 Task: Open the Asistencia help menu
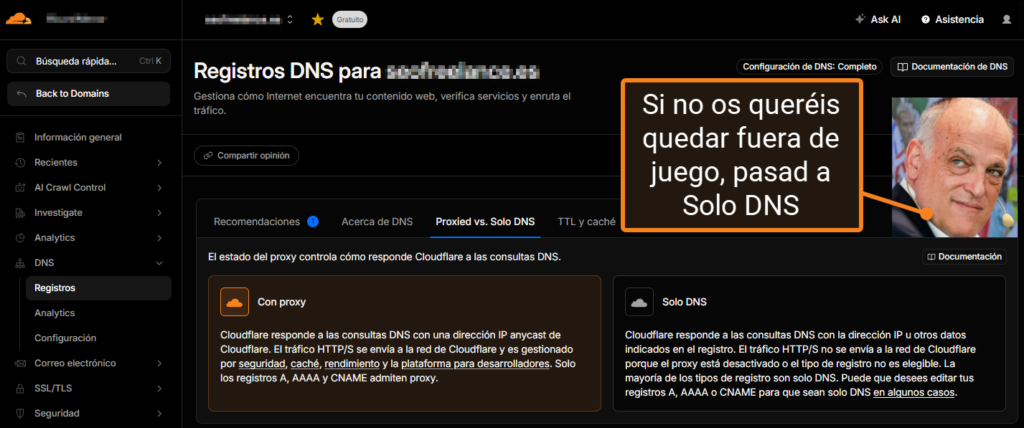click(x=952, y=20)
